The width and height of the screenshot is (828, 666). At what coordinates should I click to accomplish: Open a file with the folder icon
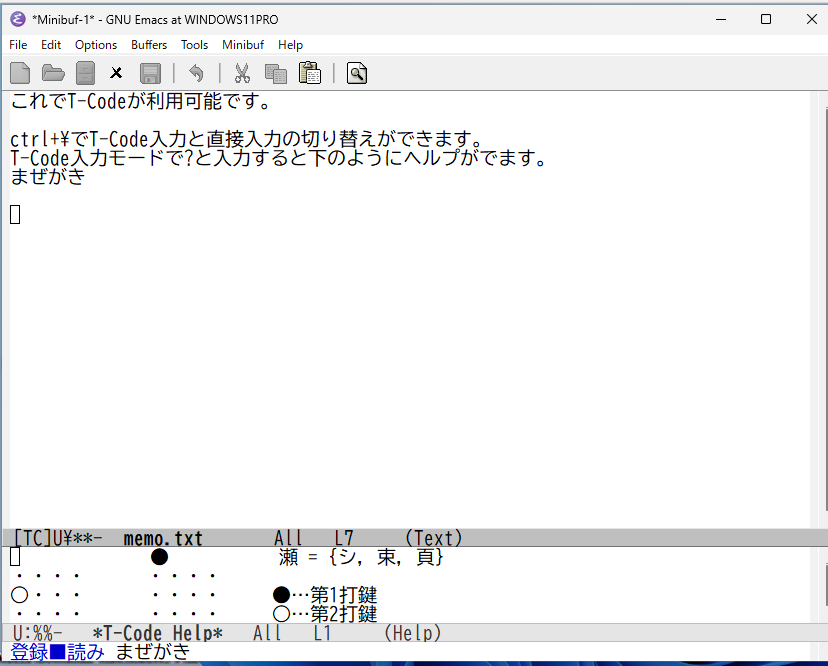coord(53,73)
